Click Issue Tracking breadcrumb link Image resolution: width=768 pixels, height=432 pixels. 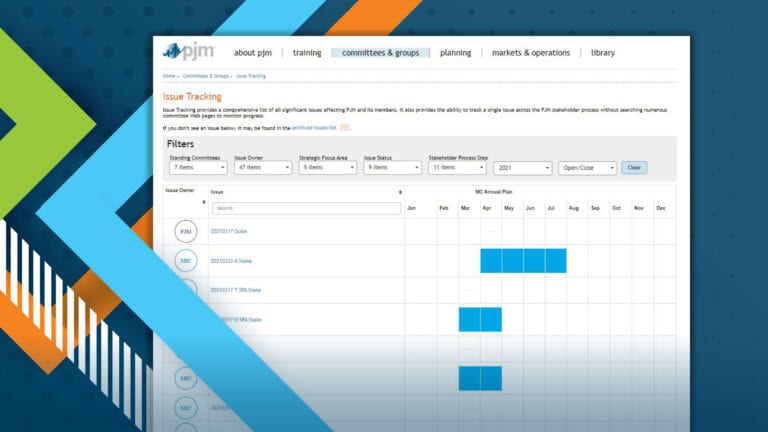click(251, 76)
